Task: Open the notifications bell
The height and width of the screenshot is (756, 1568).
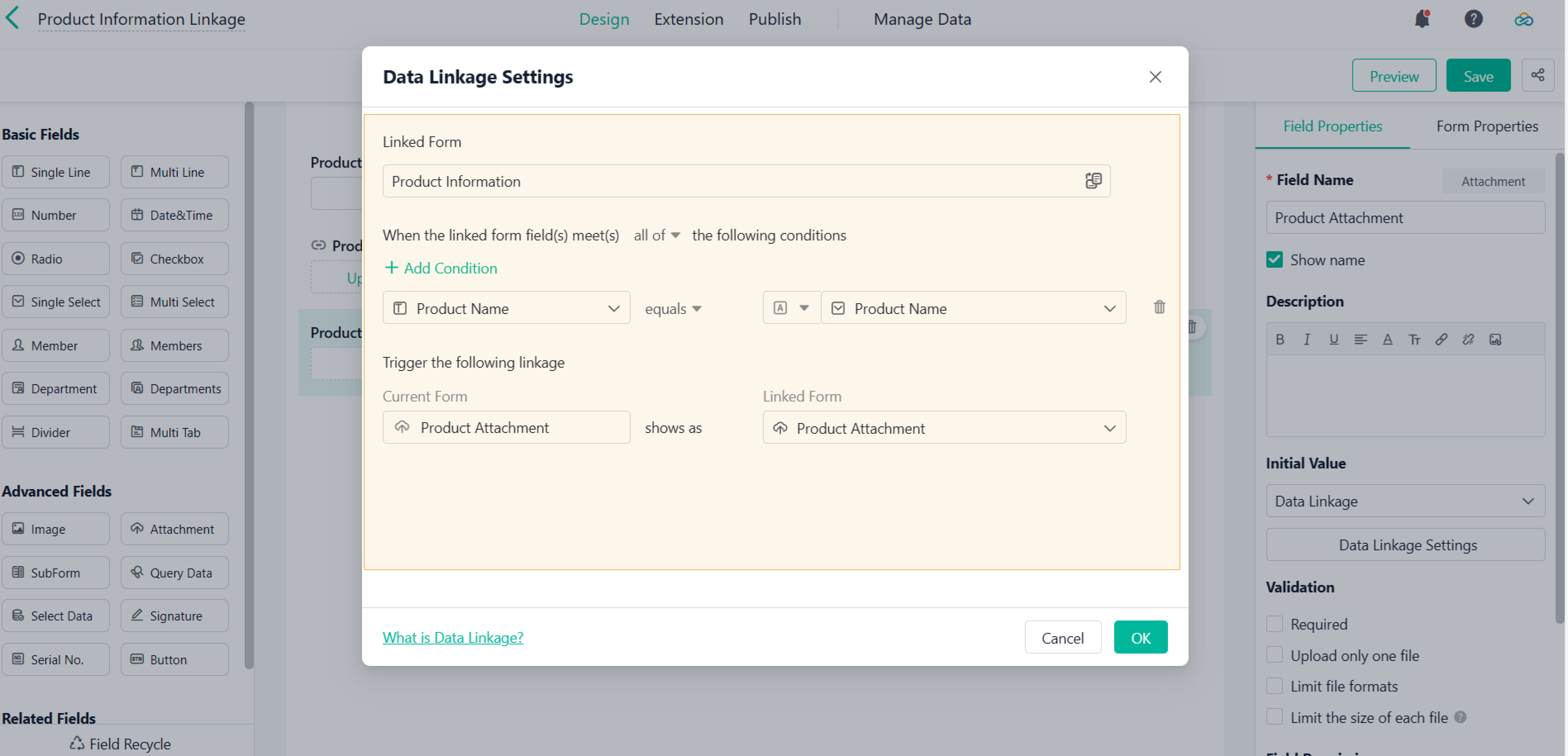Action: click(1422, 19)
